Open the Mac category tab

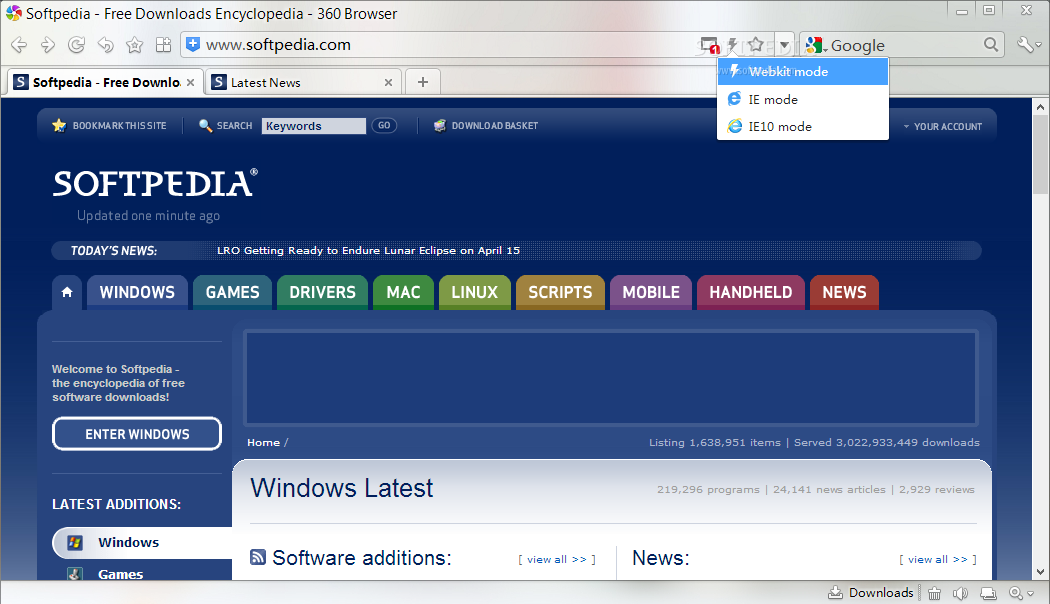click(x=403, y=293)
